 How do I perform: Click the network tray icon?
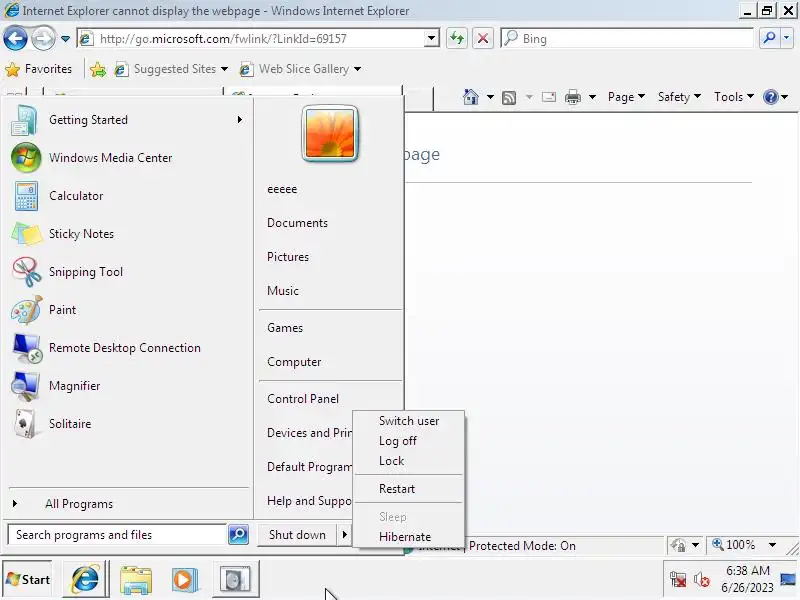[x=678, y=580]
